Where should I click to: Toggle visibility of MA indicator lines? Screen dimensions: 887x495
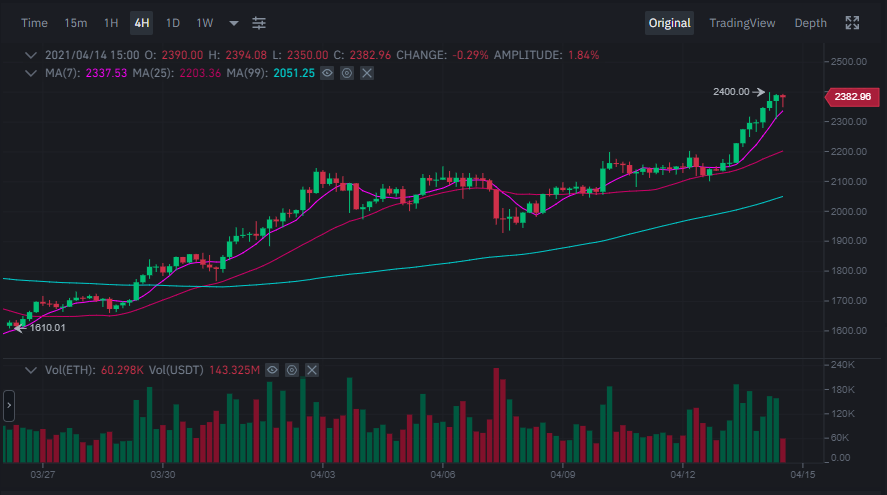(327, 73)
